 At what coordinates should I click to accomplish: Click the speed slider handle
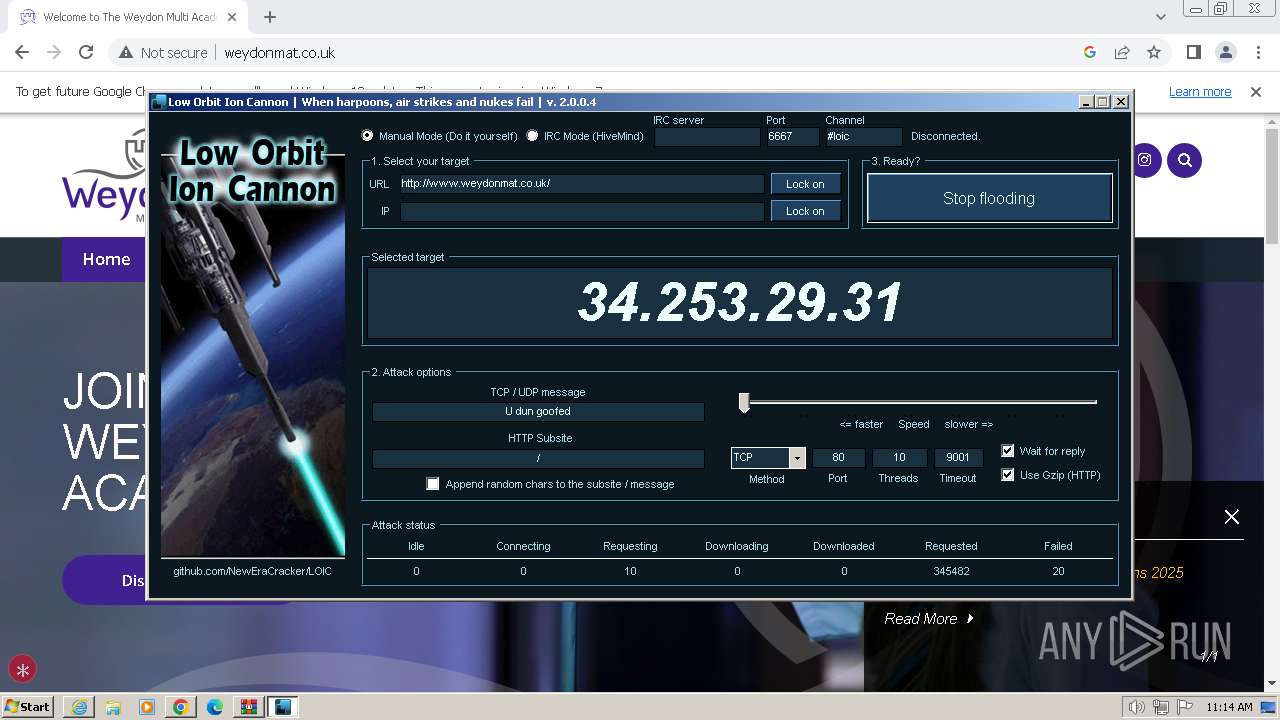coord(744,402)
